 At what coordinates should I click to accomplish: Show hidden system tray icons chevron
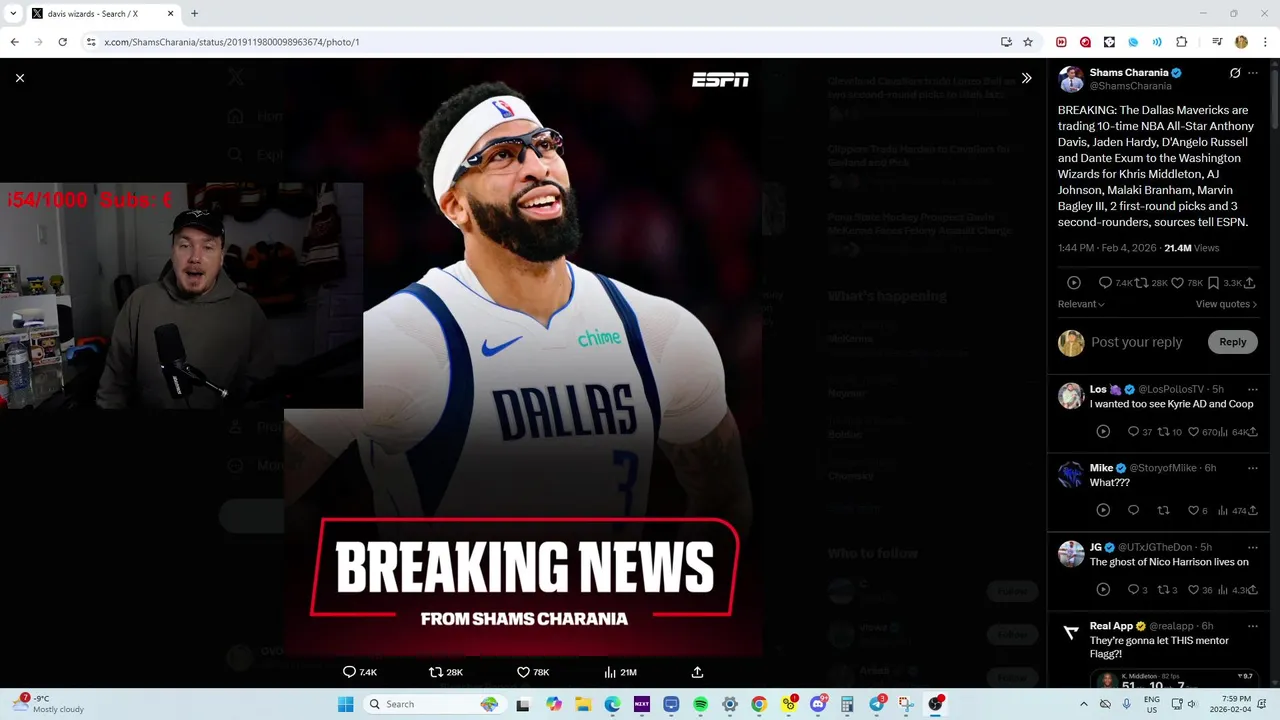[x=1083, y=704]
